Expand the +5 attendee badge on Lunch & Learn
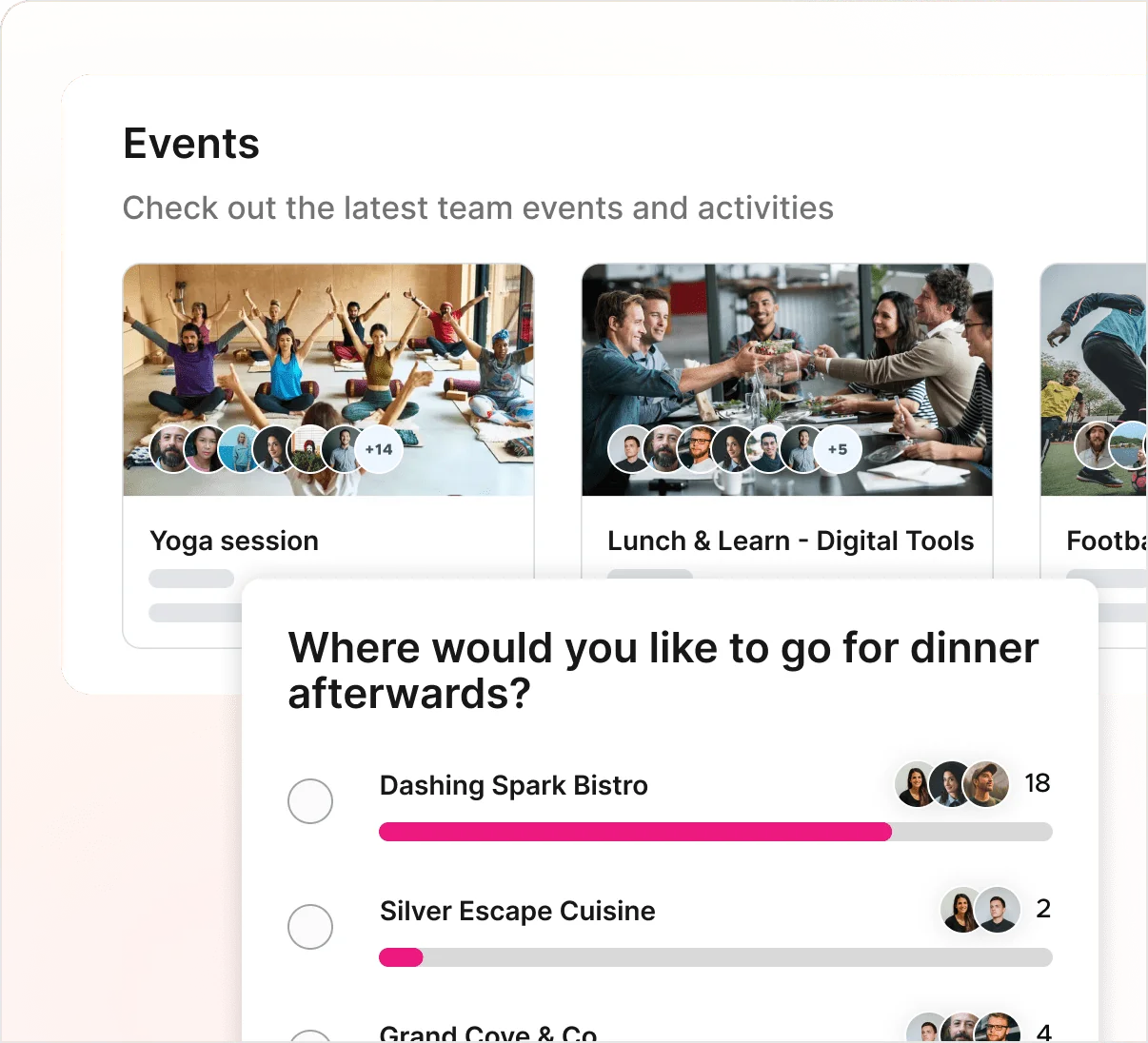Screen dimensions: 1148x1043 (838, 448)
